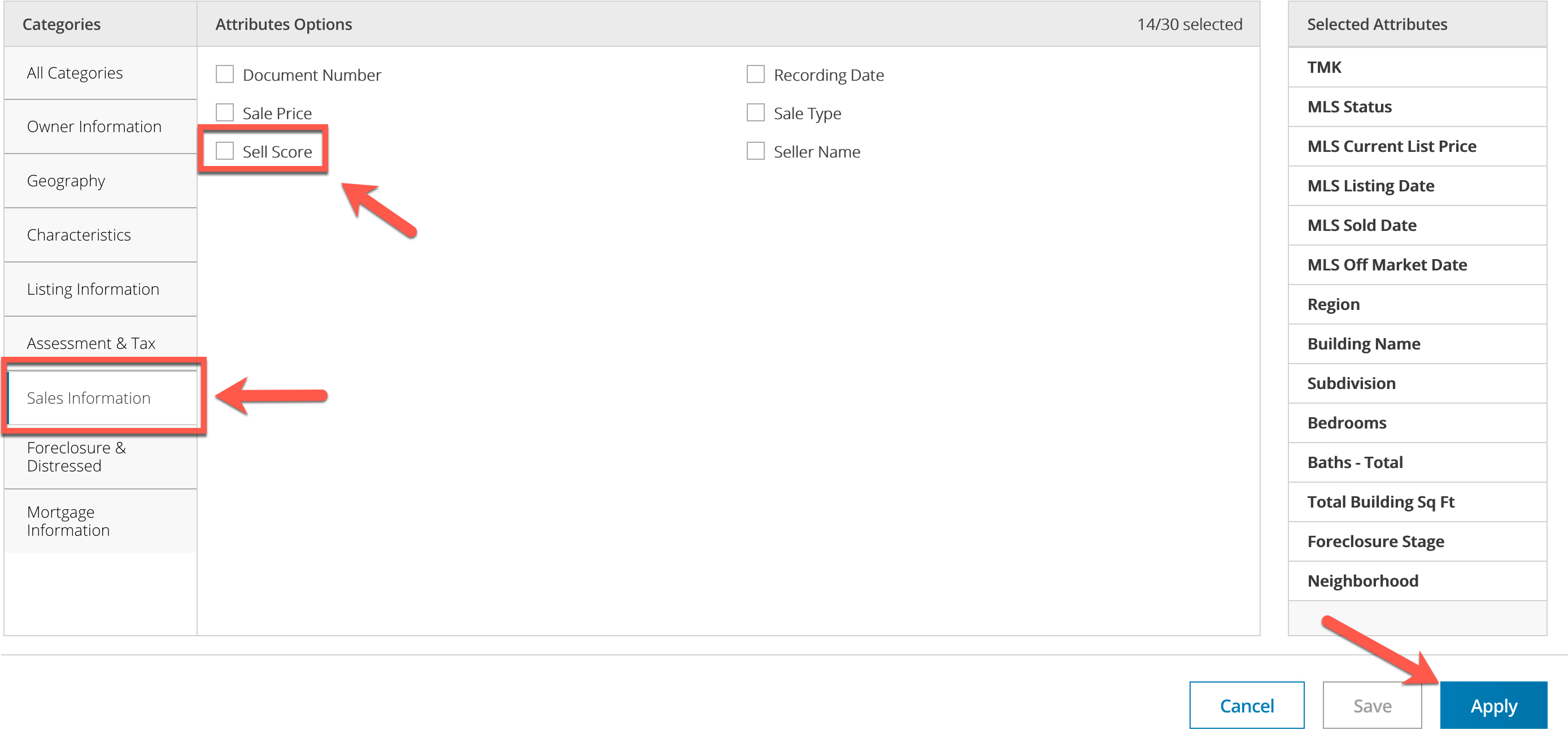Check the Recording Date option

pos(755,74)
